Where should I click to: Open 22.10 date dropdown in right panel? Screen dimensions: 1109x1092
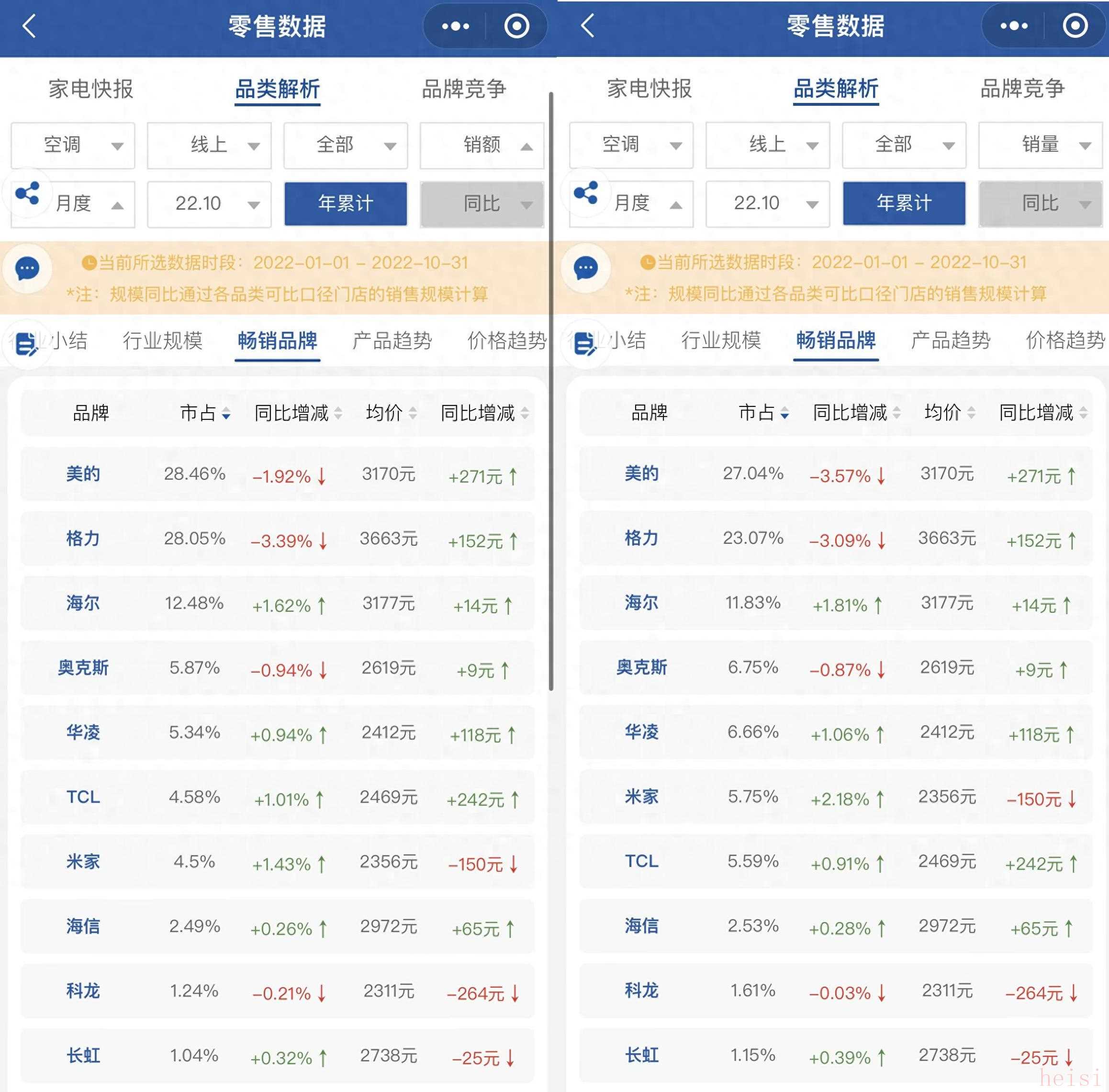tap(768, 203)
